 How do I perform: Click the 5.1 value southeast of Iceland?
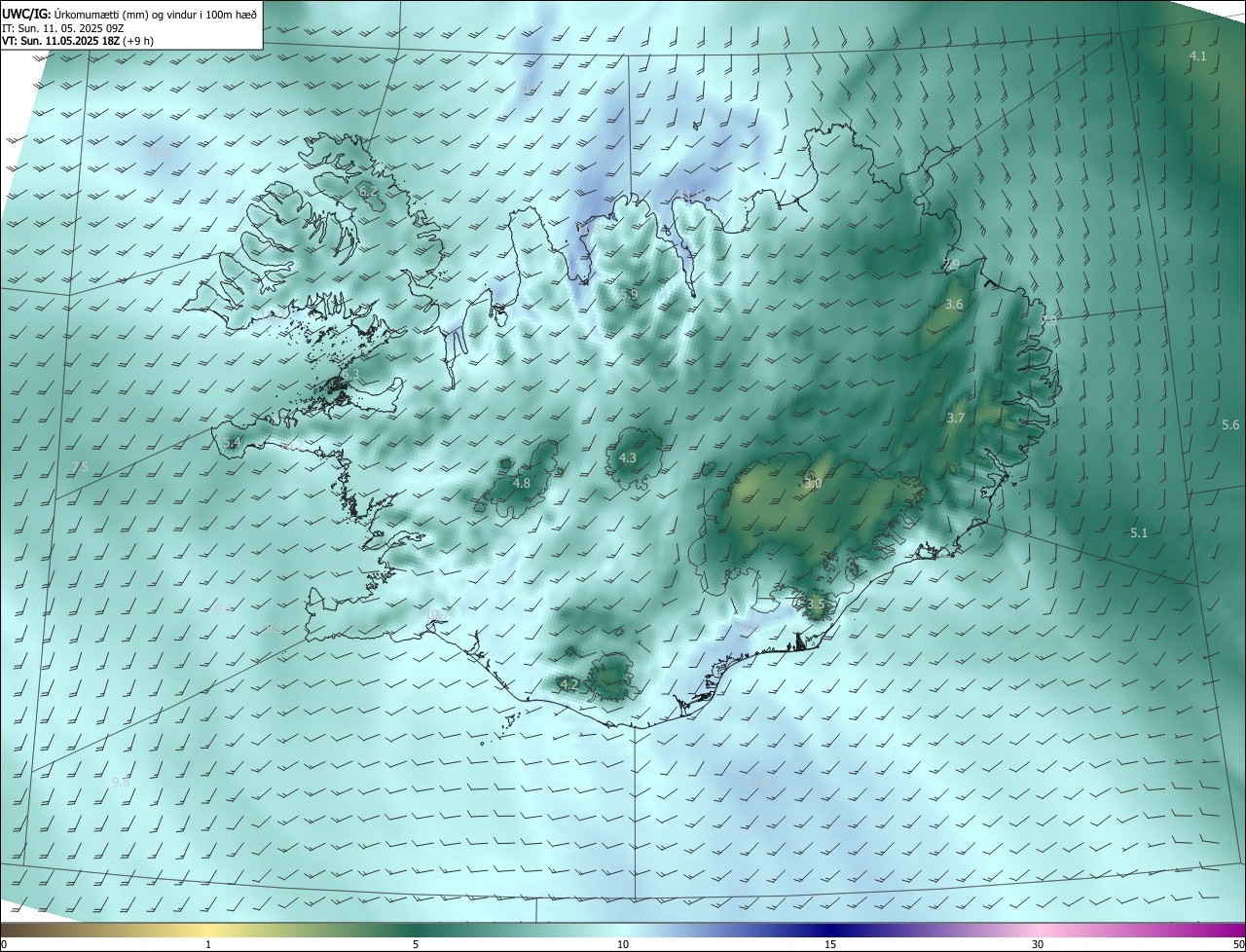(1139, 533)
